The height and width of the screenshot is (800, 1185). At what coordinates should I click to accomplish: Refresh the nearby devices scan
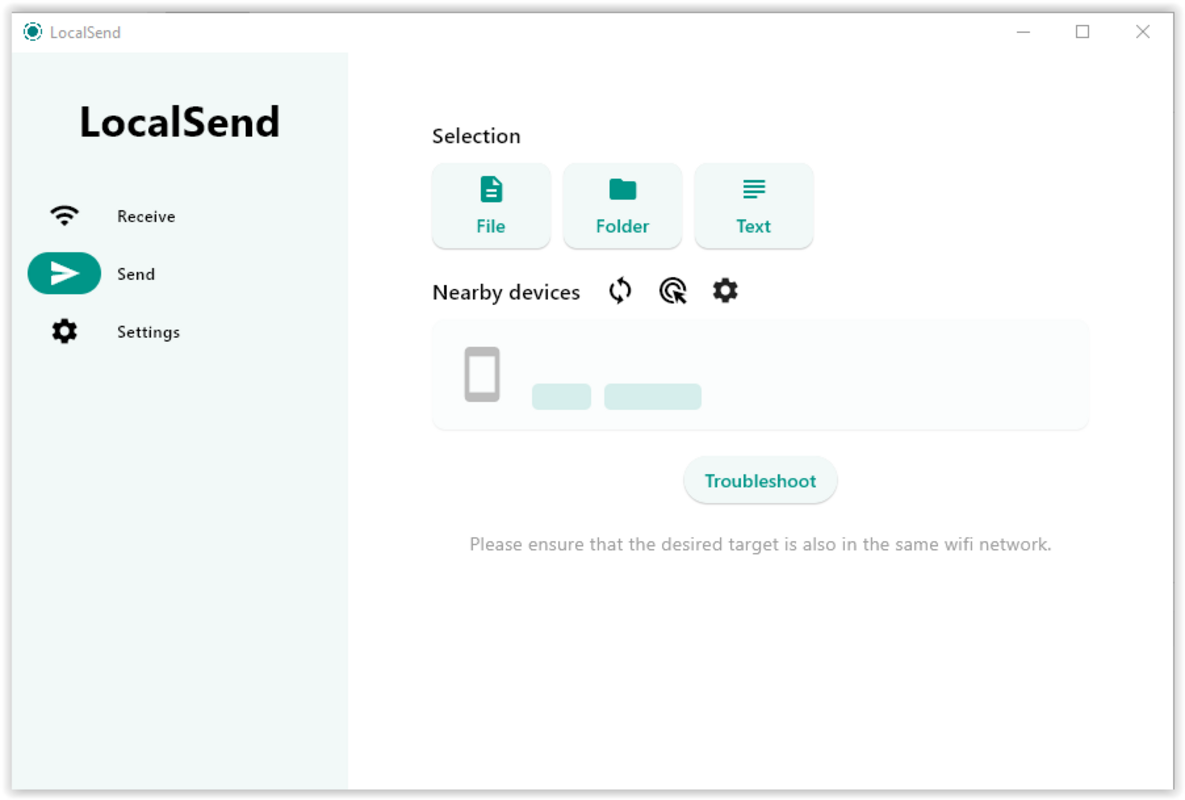pyautogui.click(x=620, y=291)
